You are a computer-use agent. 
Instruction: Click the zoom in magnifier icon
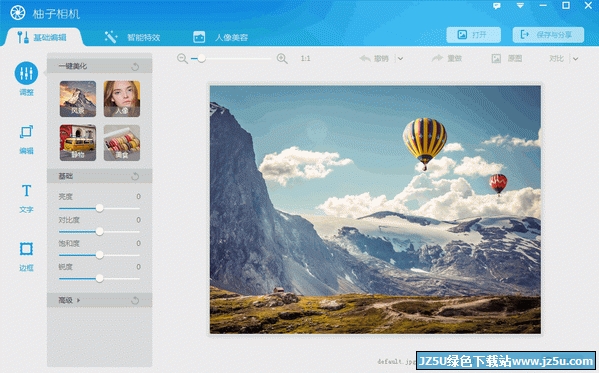(282, 58)
